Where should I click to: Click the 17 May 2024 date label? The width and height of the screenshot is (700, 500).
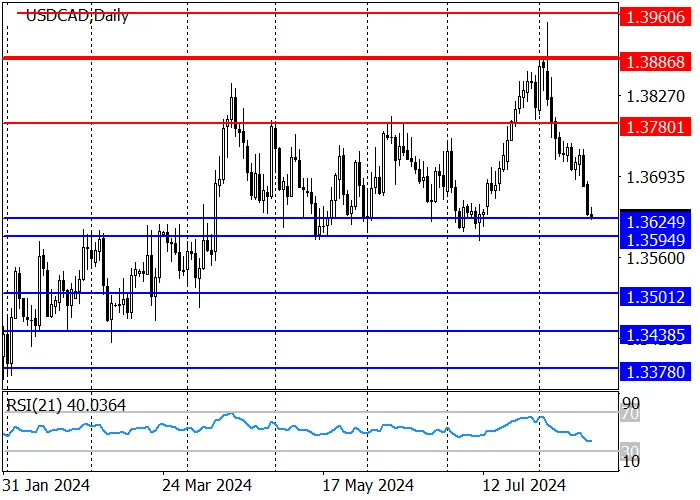[x=368, y=485]
